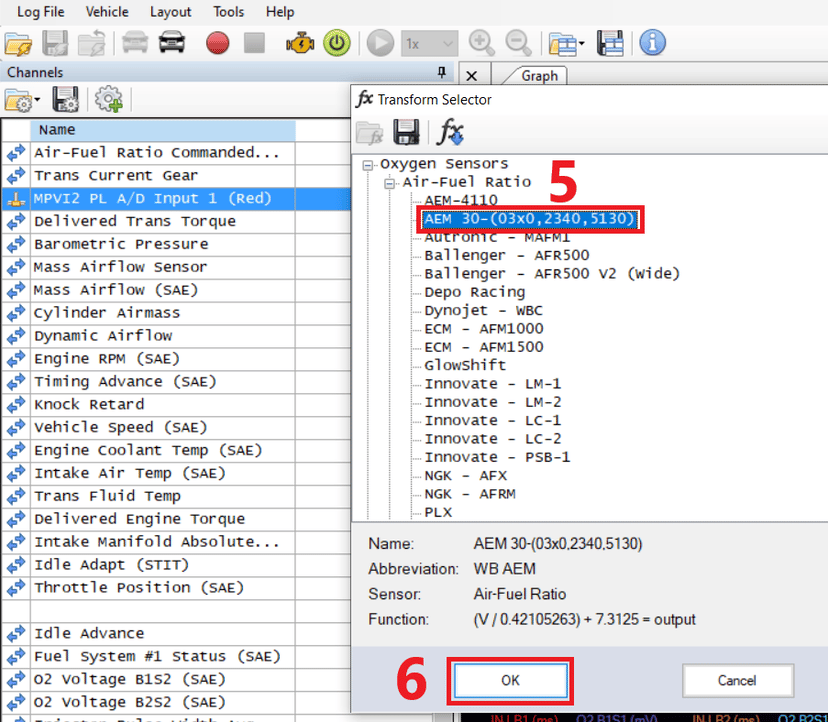Click icon beside Mass Airflow Sensor

(x=16, y=267)
